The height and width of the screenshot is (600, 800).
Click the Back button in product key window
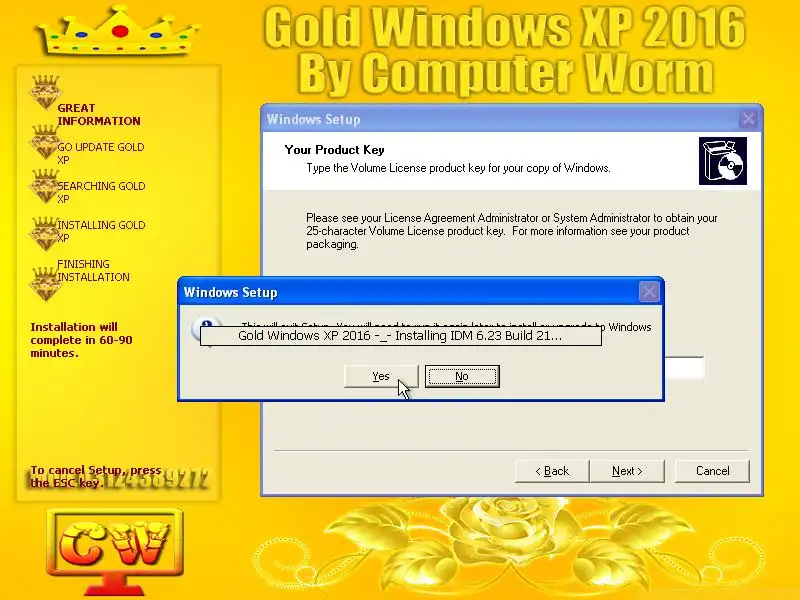[x=552, y=471]
